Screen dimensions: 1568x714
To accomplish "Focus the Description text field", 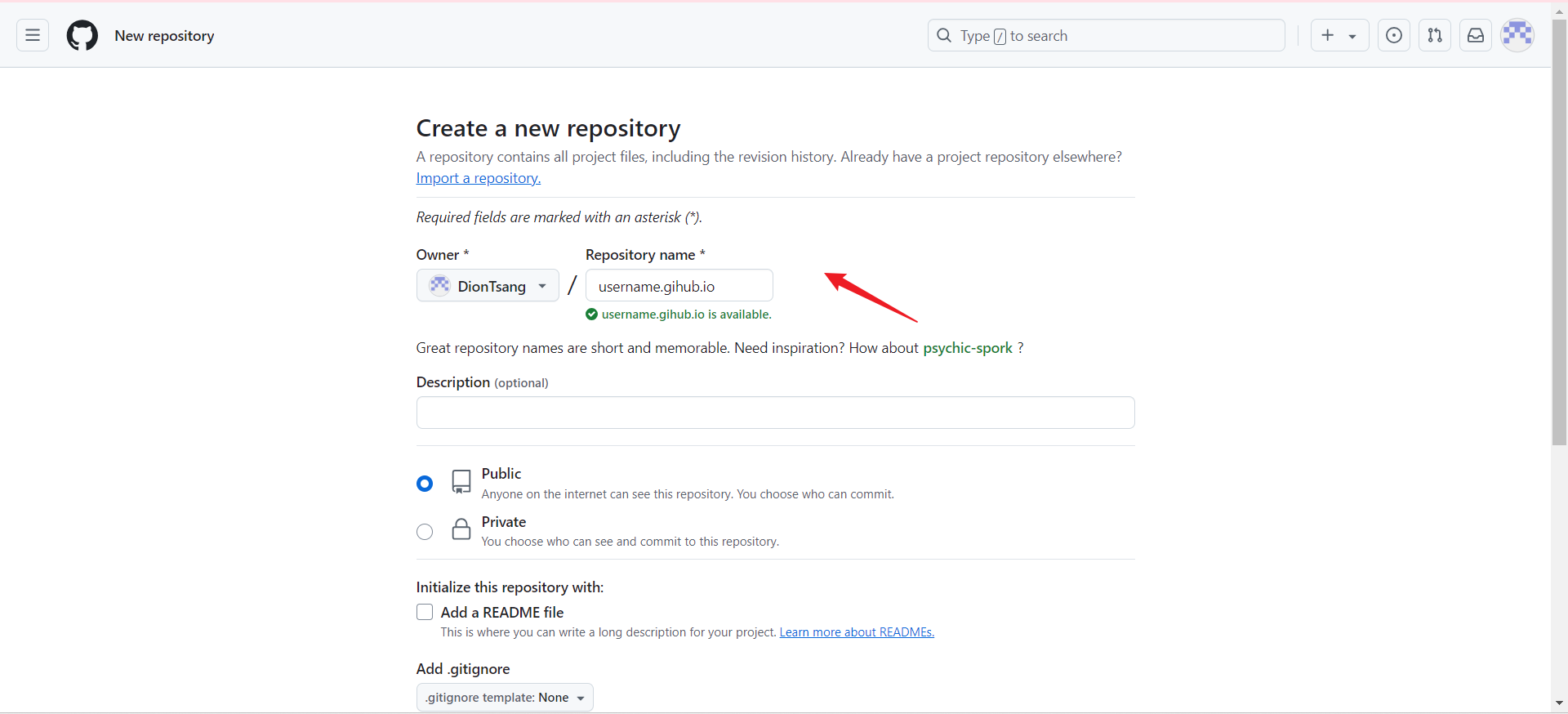I will coord(775,413).
